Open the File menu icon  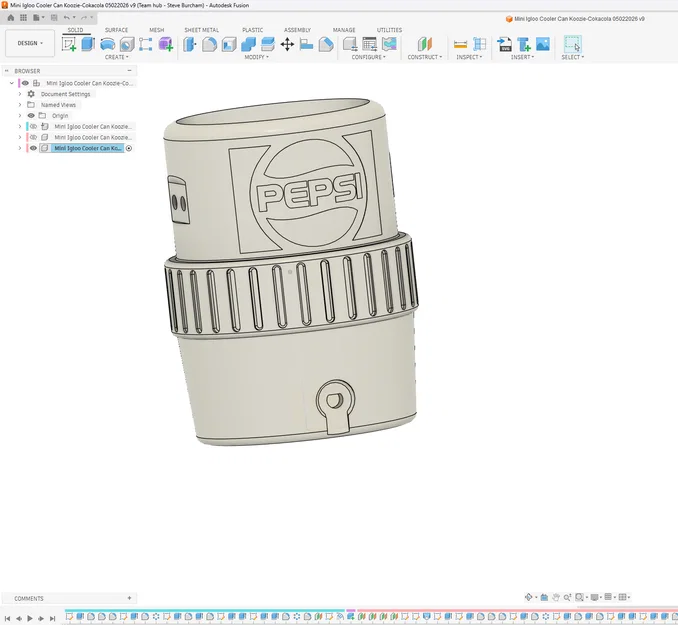pyautogui.click(x=37, y=18)
